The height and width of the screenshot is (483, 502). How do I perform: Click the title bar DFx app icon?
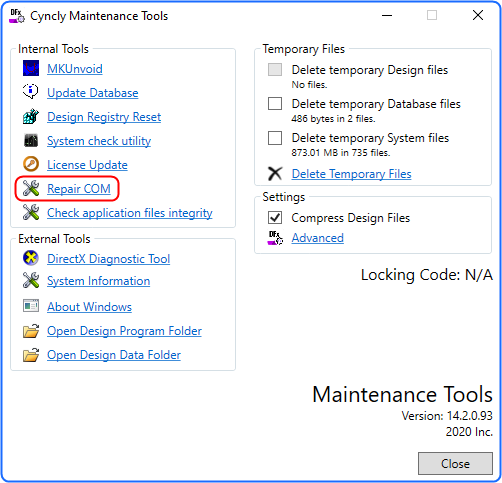click(17, 16)
